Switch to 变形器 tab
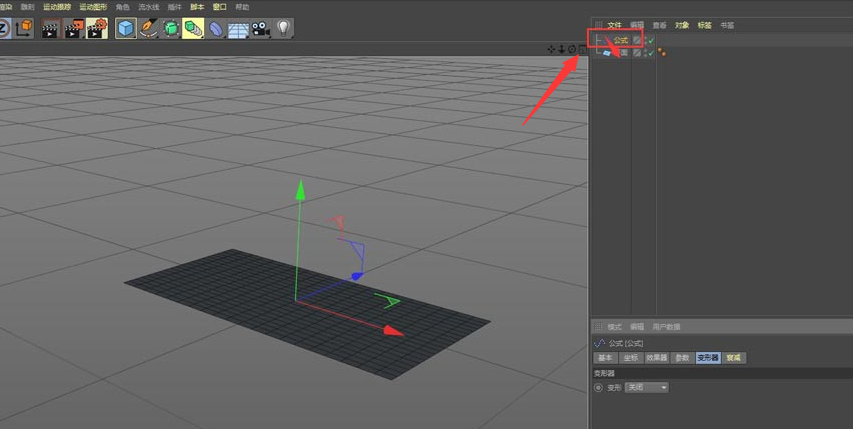The width and height of the screenshot is (853, 429). click(708, 358)
